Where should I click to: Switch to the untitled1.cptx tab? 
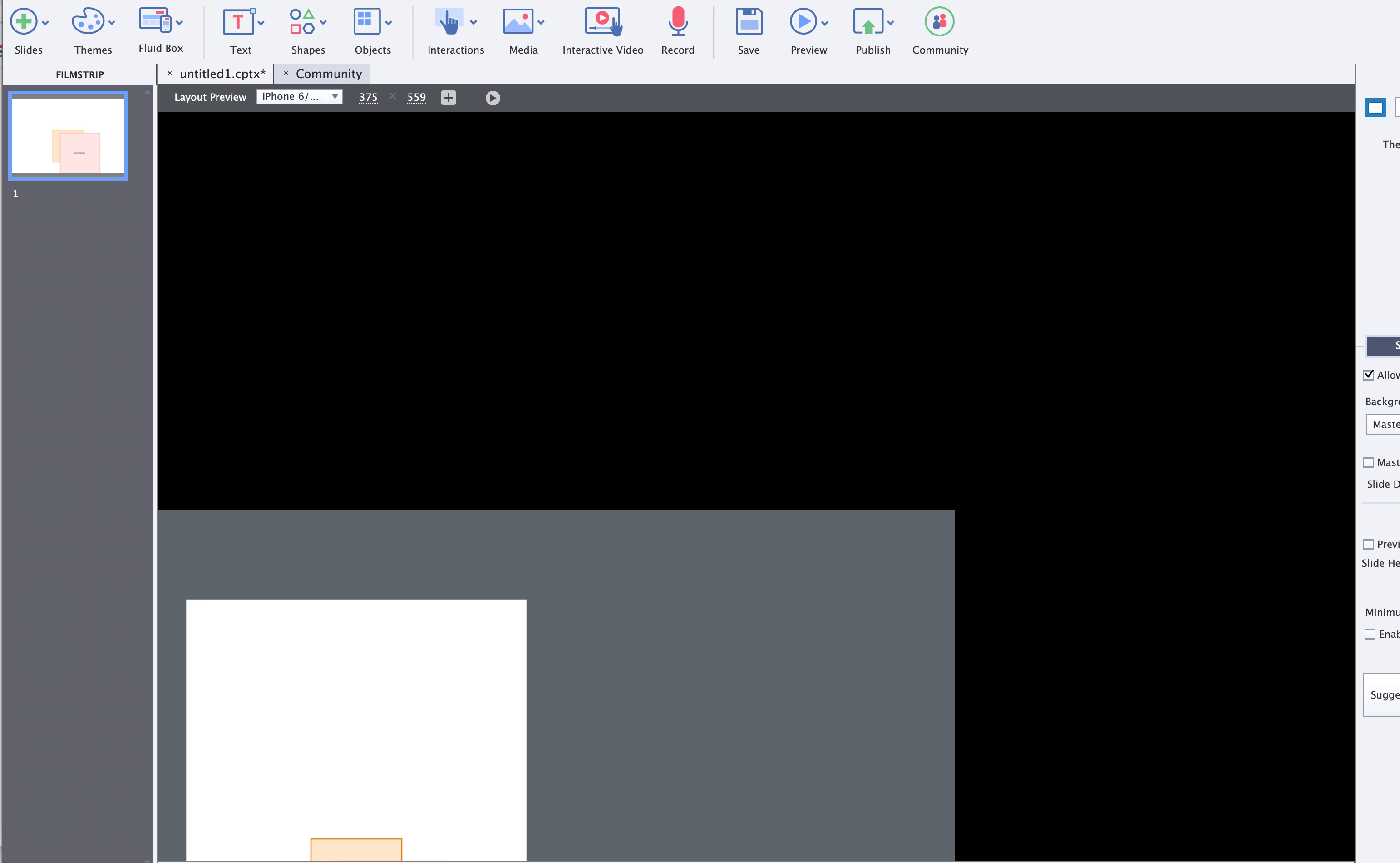222,74
